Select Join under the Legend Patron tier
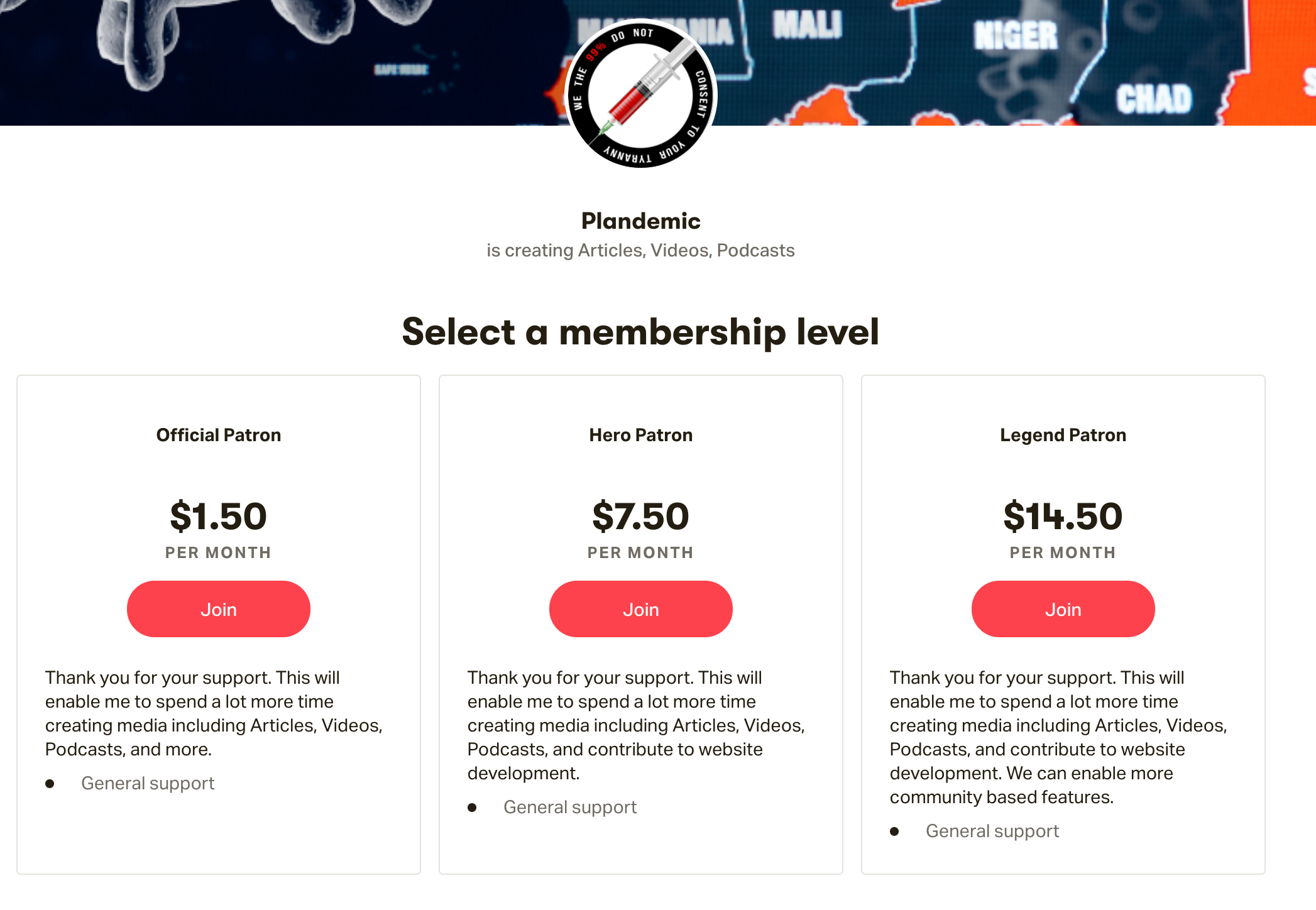This screenshot has height=910, width=1316. [x=1062, y=608]
